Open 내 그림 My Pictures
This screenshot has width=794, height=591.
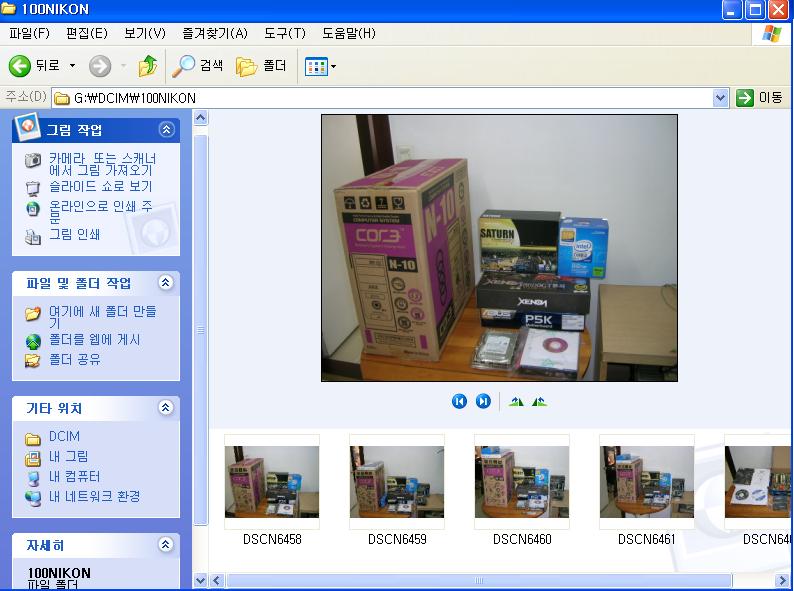68,456
